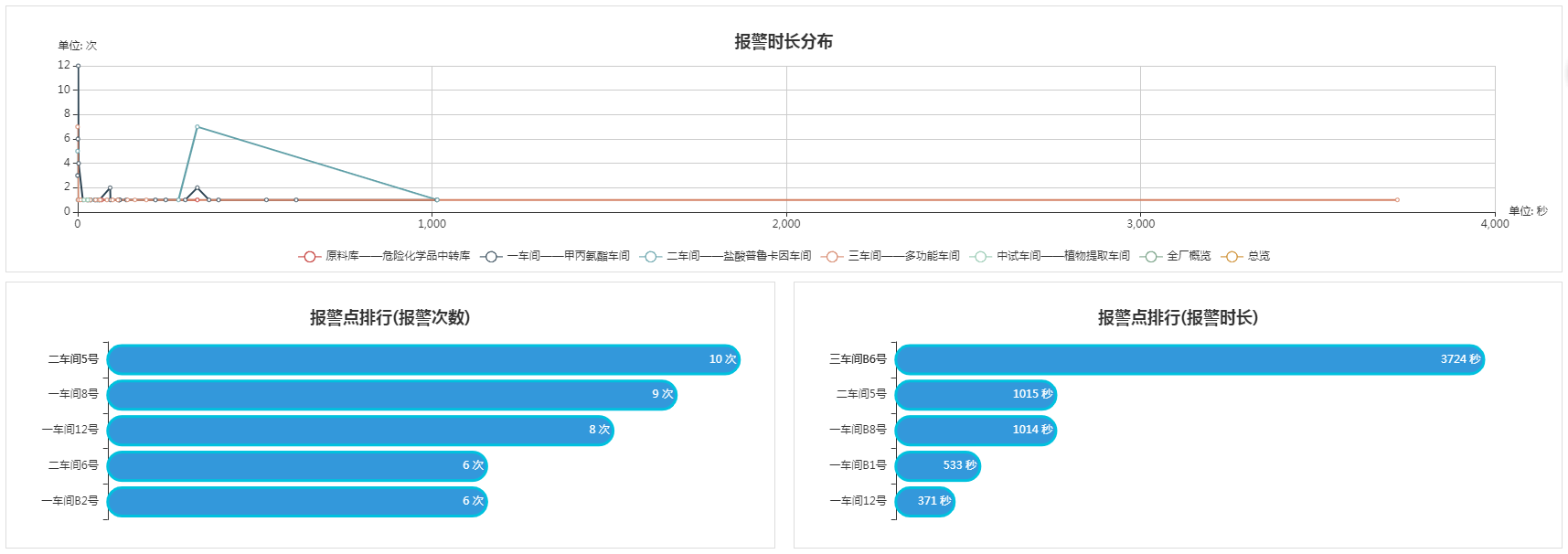Select the 一车间12号 bar showing 8 次

[359, 431]
